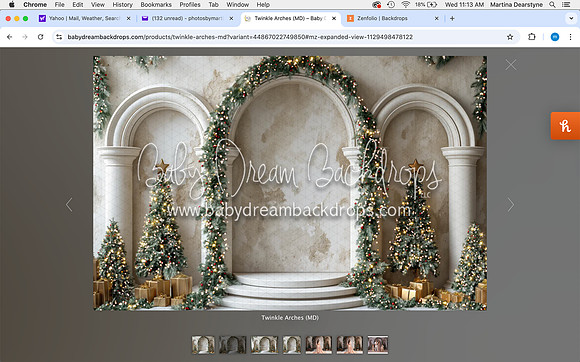Image resolution: width=580 pixels, height=362 pixels.
Task: Click the main Twinkle Arches backdrop image
Action: [x=290, y=183]
